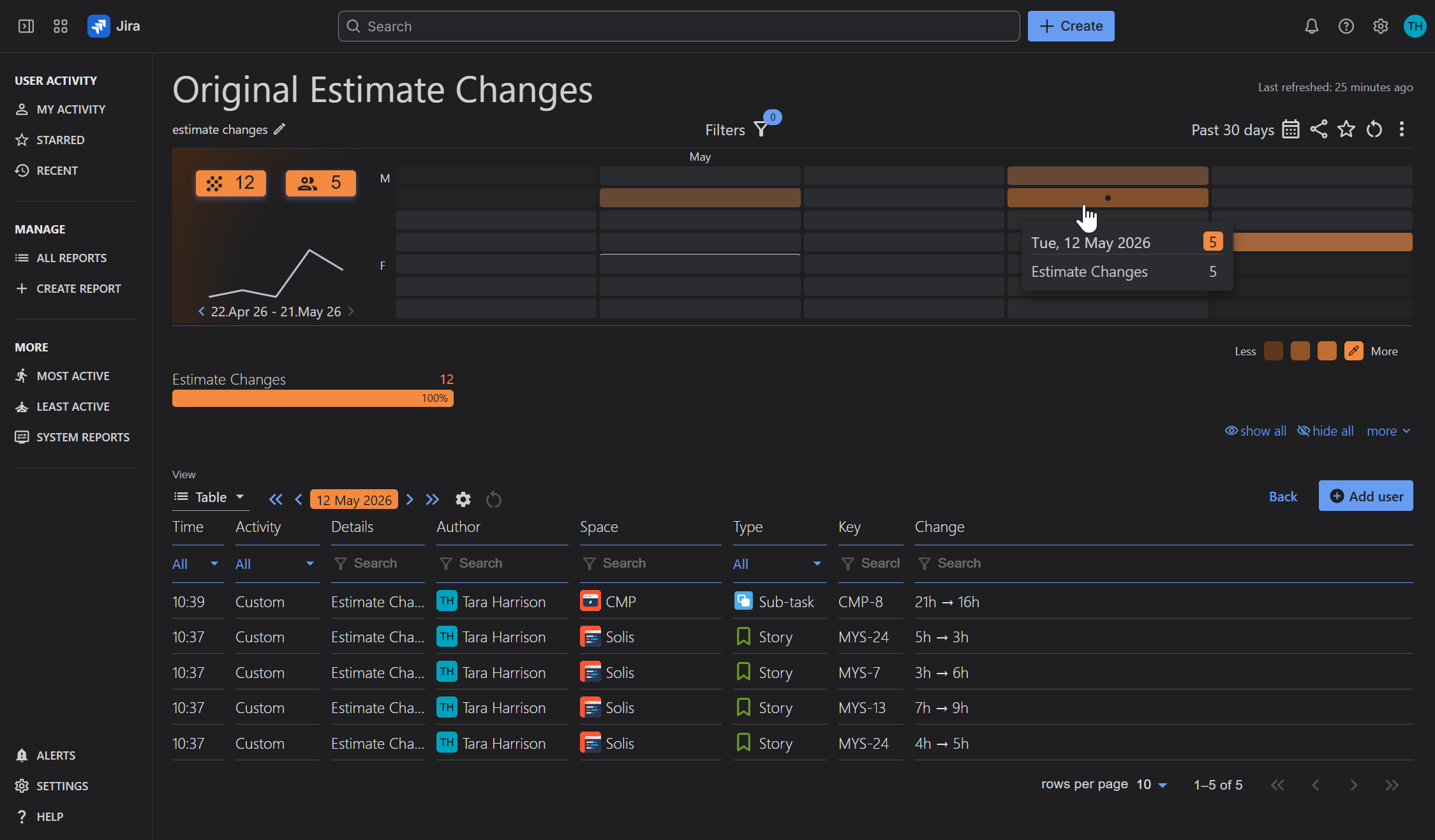Open Least Active reports
The width and height of the screenshot is (1435, 840).
(x=62, y=406)
